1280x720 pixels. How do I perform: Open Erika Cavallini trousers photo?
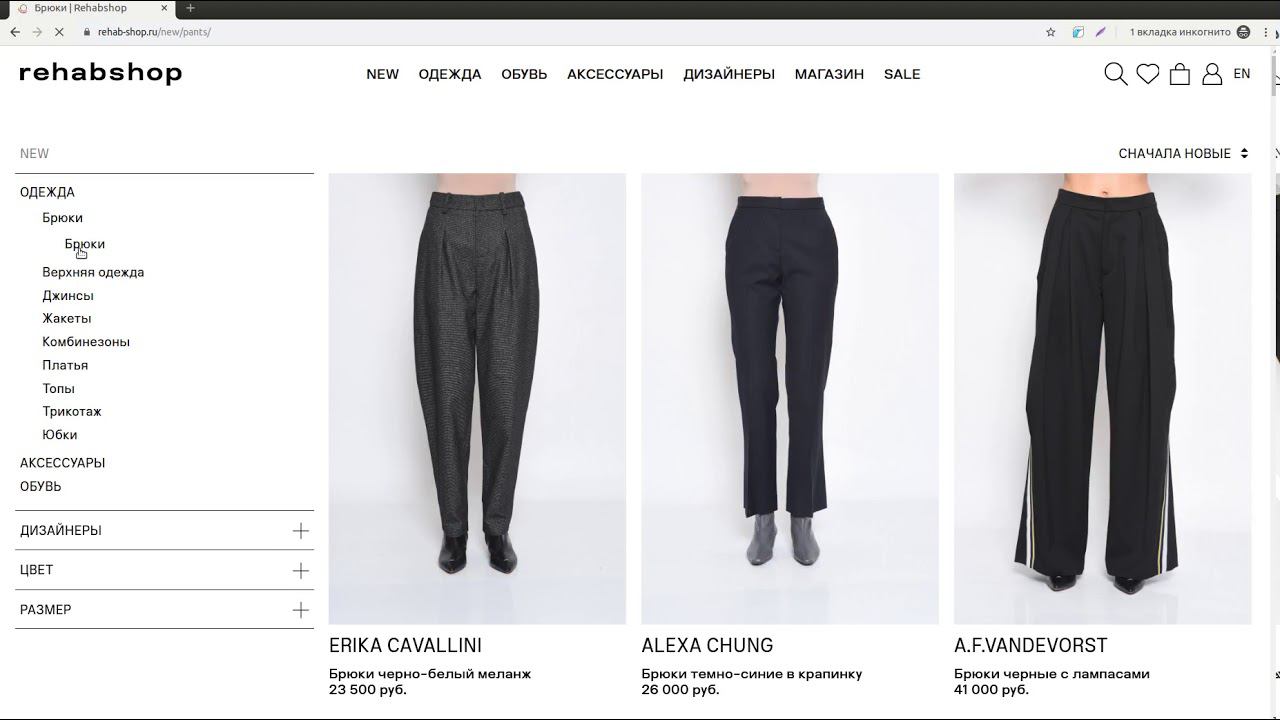(x=477, y=399)
